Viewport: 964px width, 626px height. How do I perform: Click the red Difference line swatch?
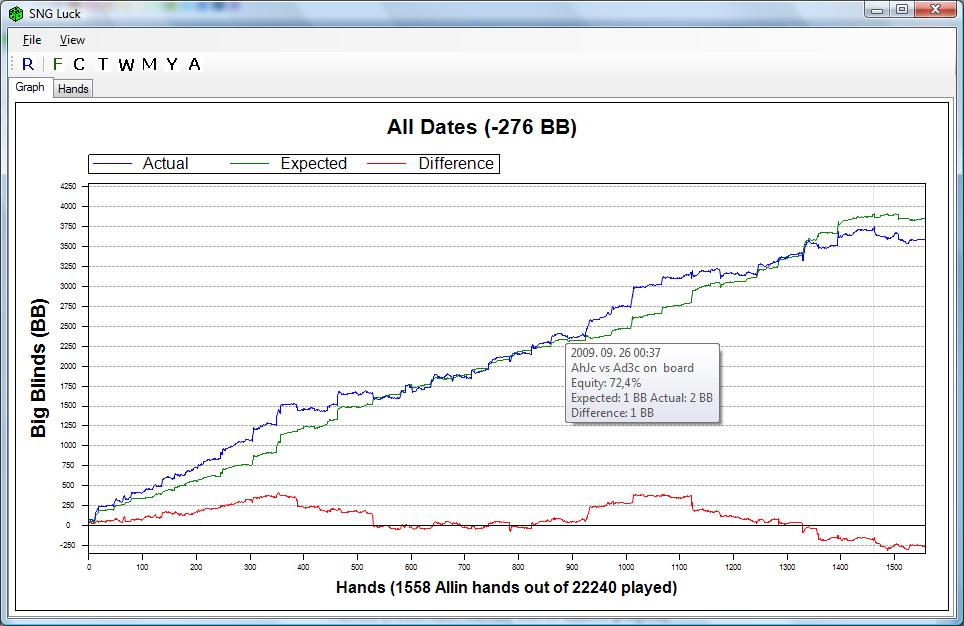pos(387,164)
